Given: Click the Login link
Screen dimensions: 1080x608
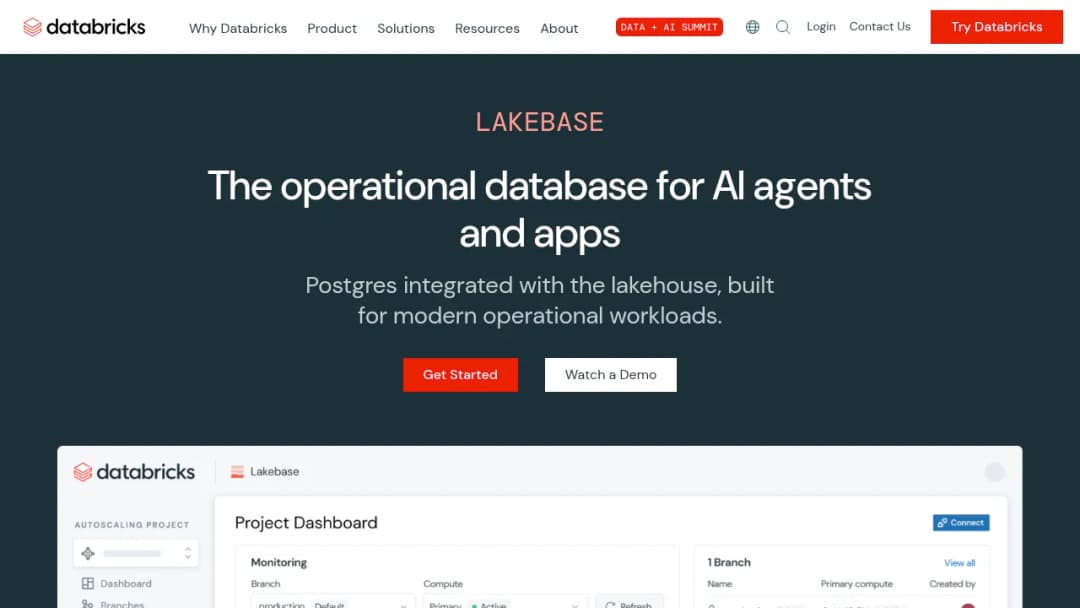Looking at the screenshot, I should point(821,26).
